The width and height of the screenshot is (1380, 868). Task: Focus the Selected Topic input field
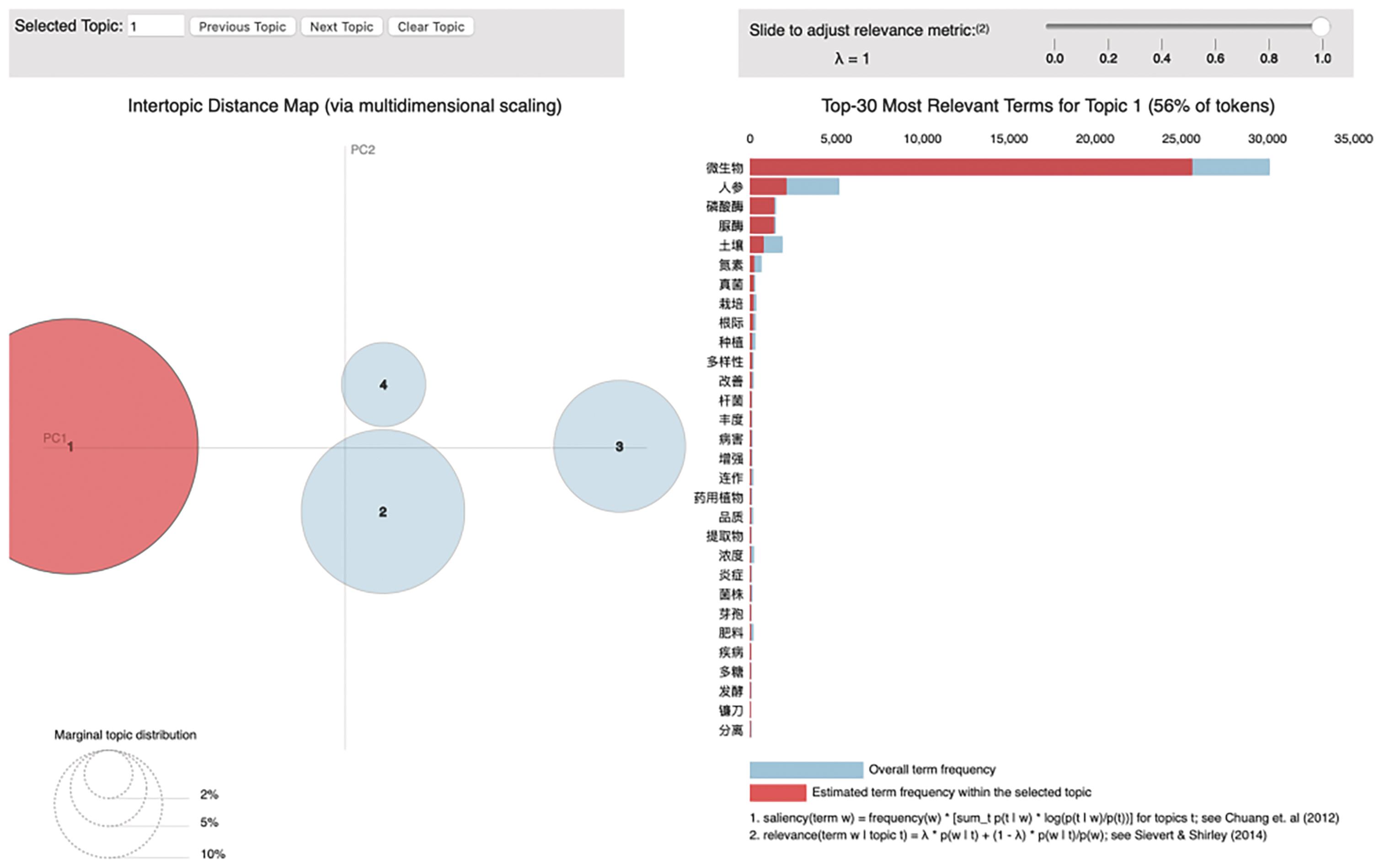155,27
